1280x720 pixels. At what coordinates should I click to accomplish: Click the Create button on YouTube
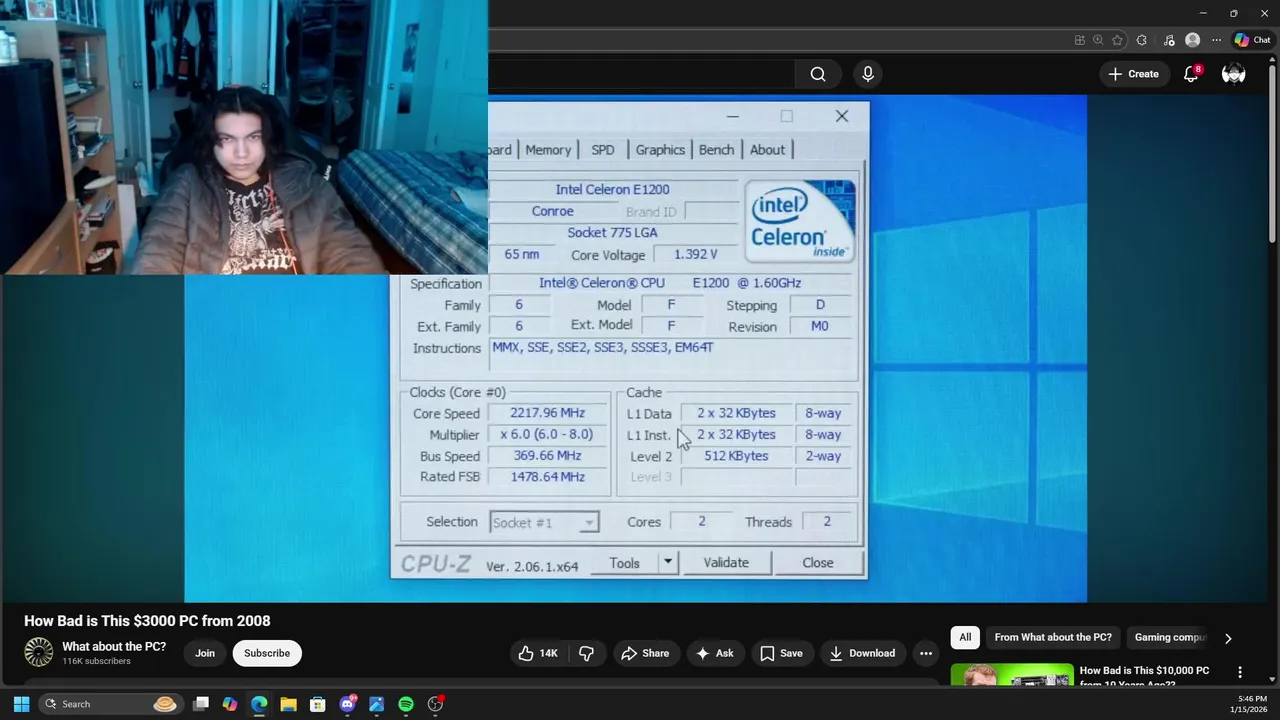tap(1133, 74)
